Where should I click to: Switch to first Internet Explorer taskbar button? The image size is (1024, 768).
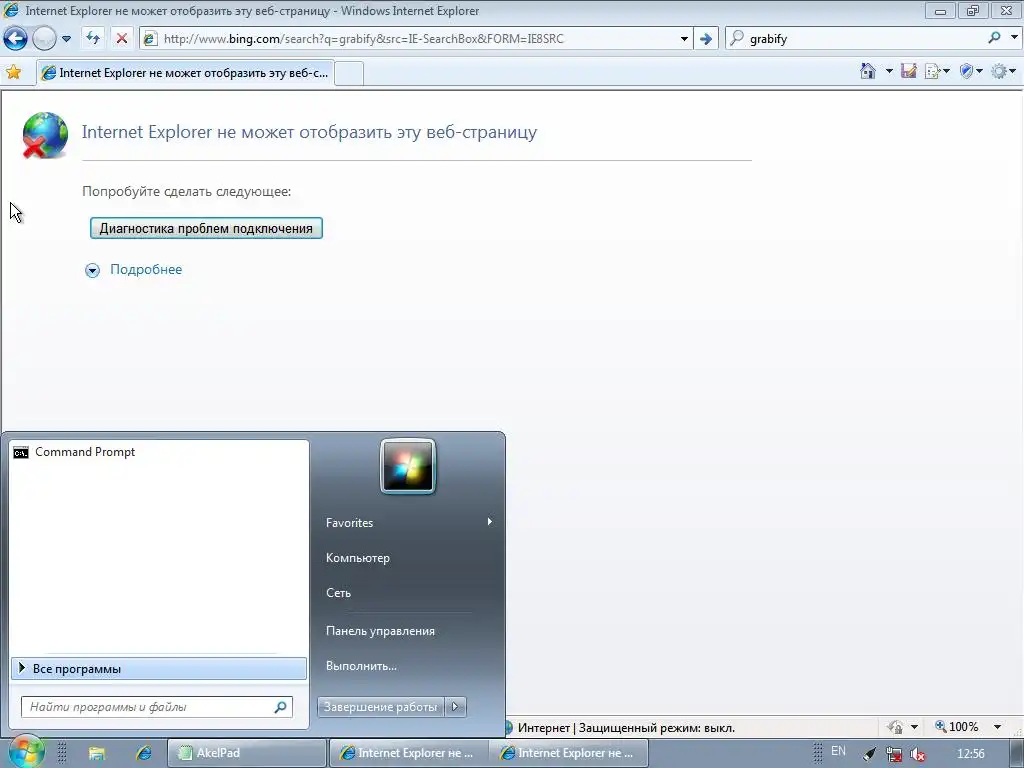click(x=409, y=753)
